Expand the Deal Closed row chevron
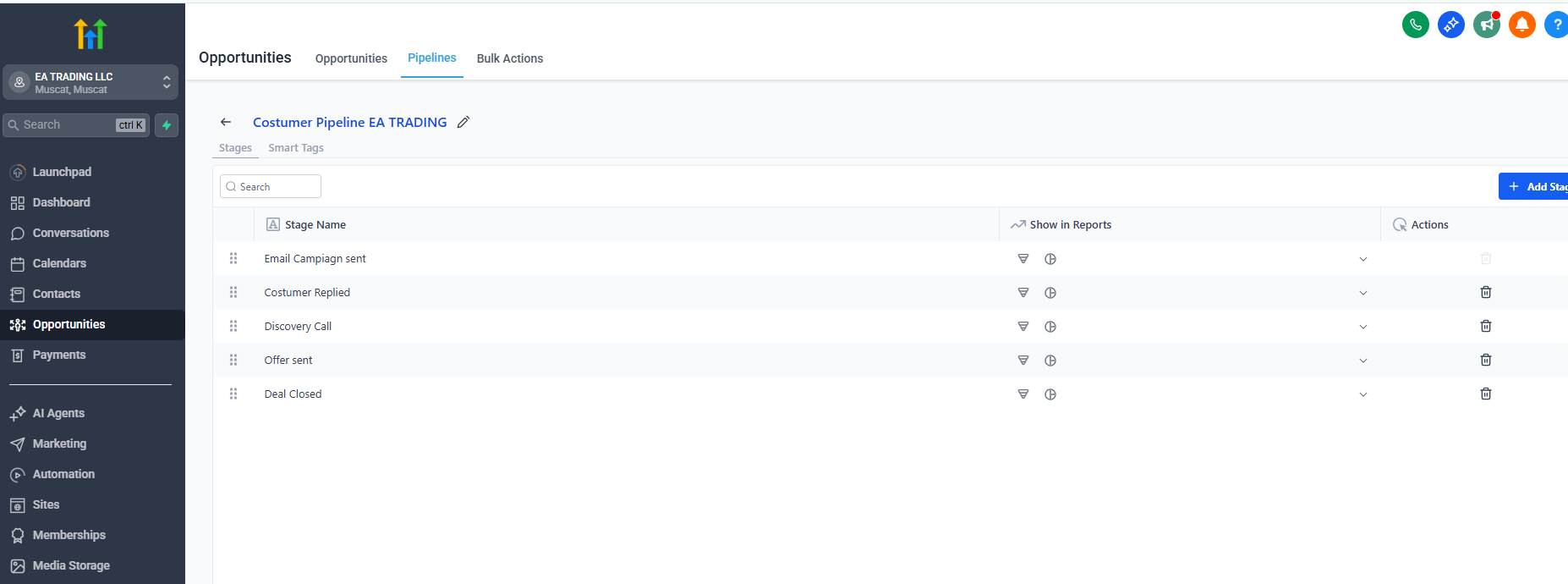The height and width of the screenshot is (584, 1568). tap(1362, 394)
